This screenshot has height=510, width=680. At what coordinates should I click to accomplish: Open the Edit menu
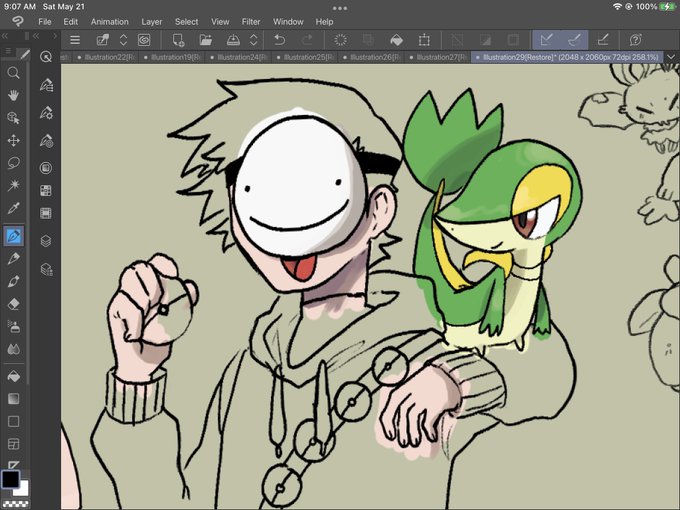coord(70,22)
